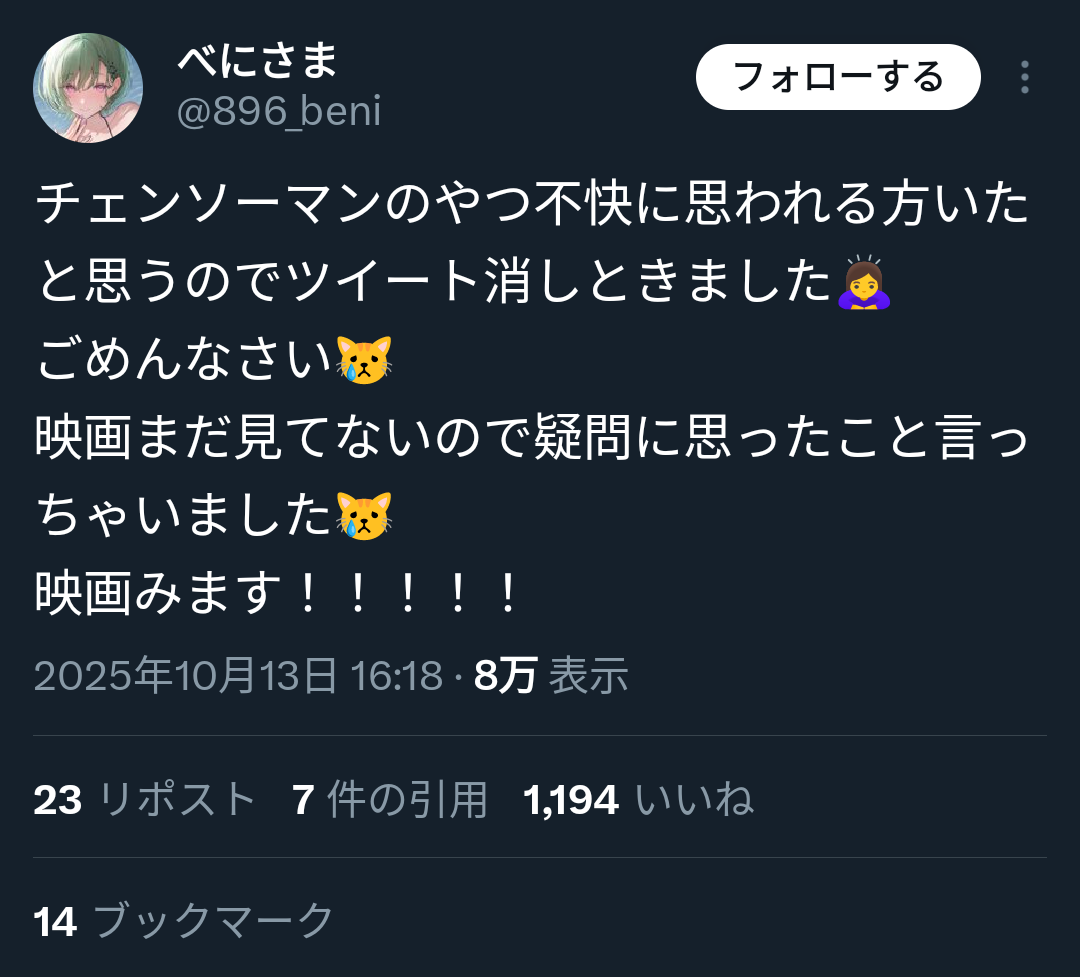Click the 14 ブックマーク count

(183, 921)
